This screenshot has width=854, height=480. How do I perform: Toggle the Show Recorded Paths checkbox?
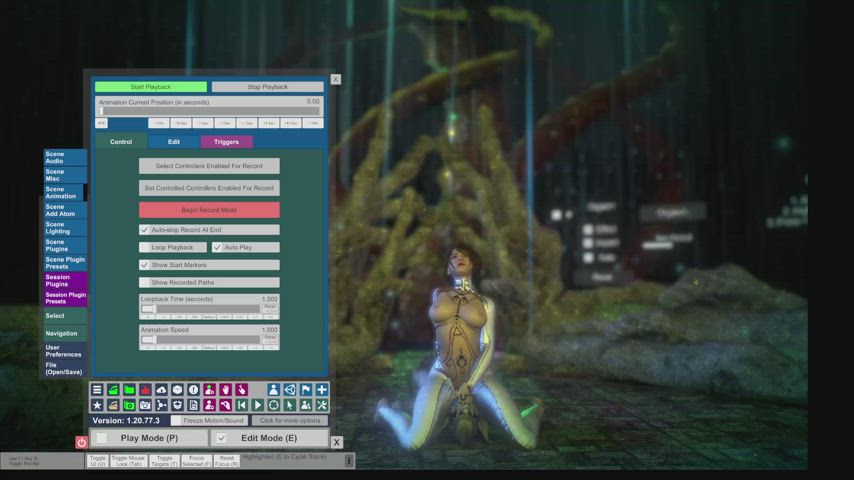coord(209,283)
